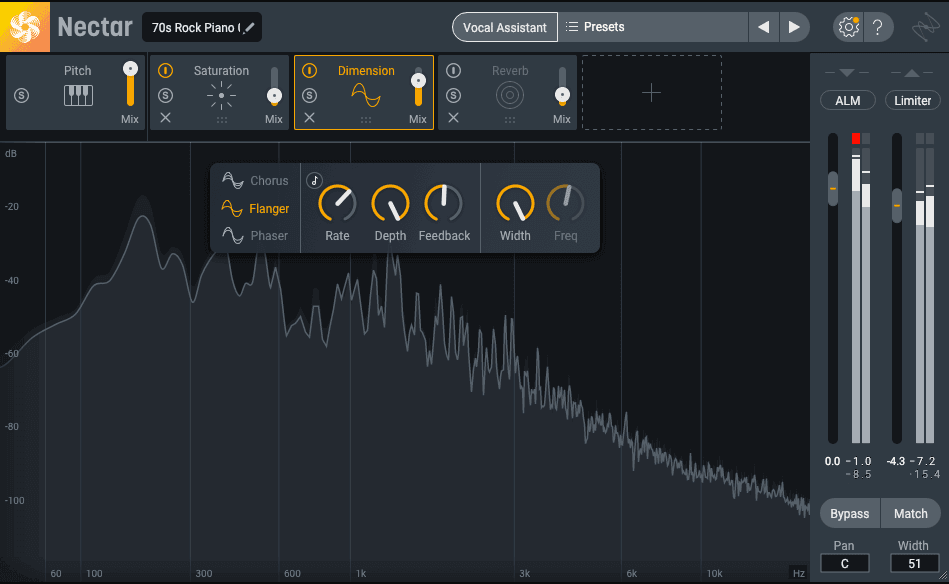The width and height of the screenshot is (949, 584).
Task: Click the Pan value field
Action: [x=844, y=563]
